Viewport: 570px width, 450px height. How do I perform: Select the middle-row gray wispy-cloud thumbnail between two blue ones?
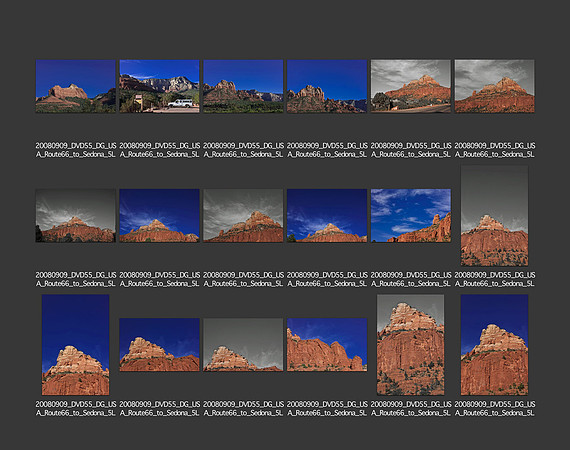pos(243,216)
